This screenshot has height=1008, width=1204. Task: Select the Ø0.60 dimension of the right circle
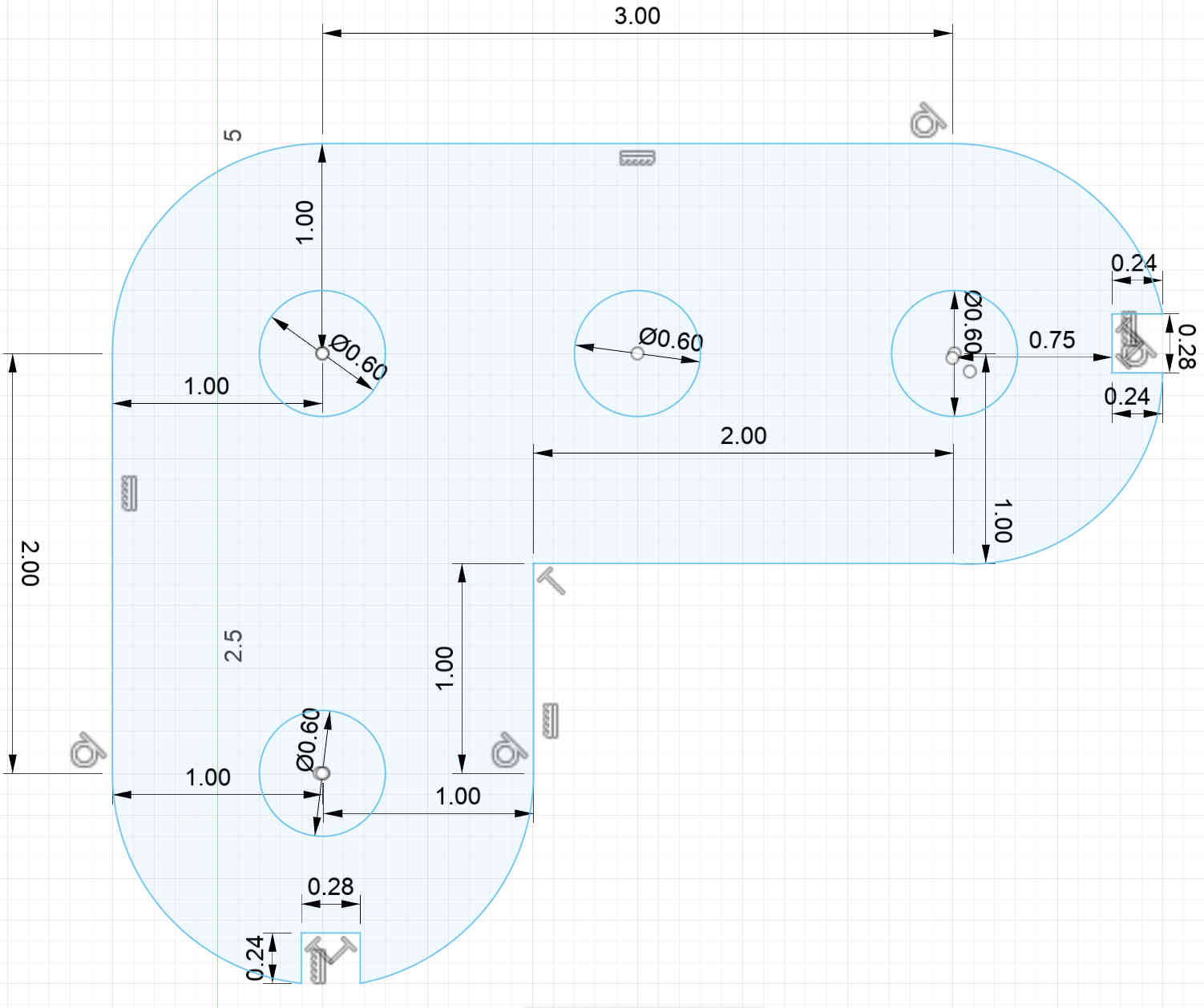point(972,323)
